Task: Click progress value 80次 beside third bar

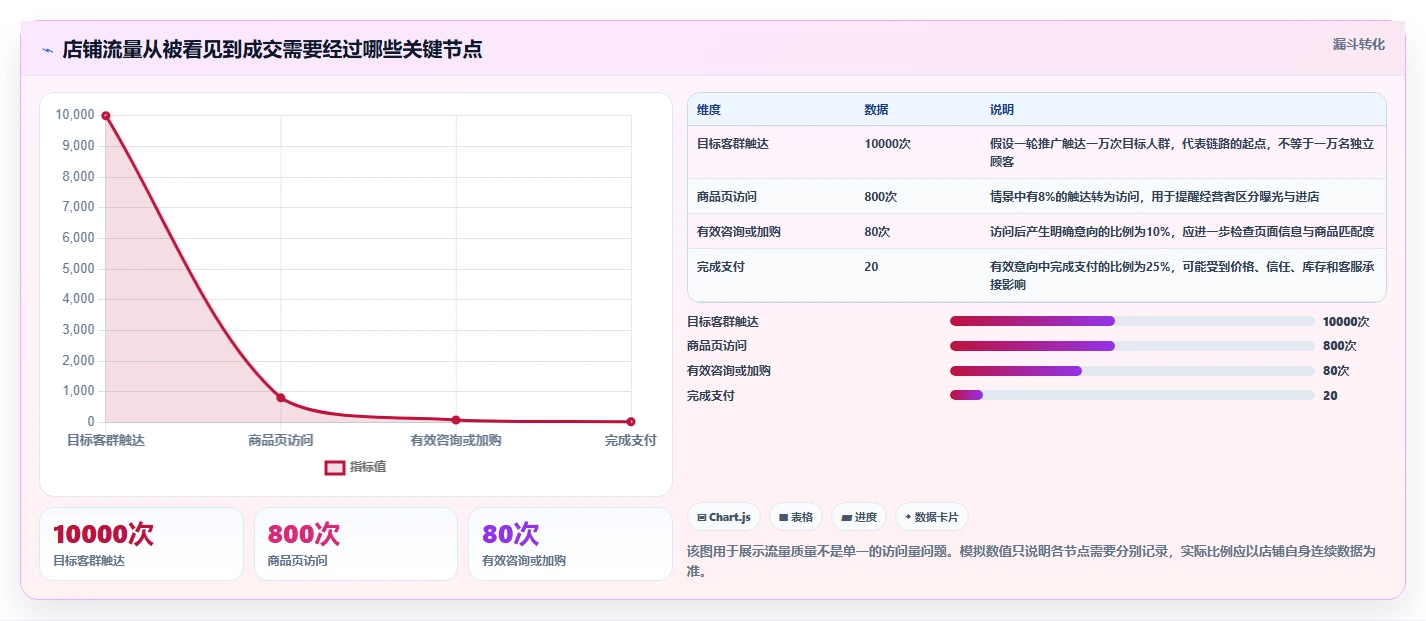Action: [x=1336, y=371]
